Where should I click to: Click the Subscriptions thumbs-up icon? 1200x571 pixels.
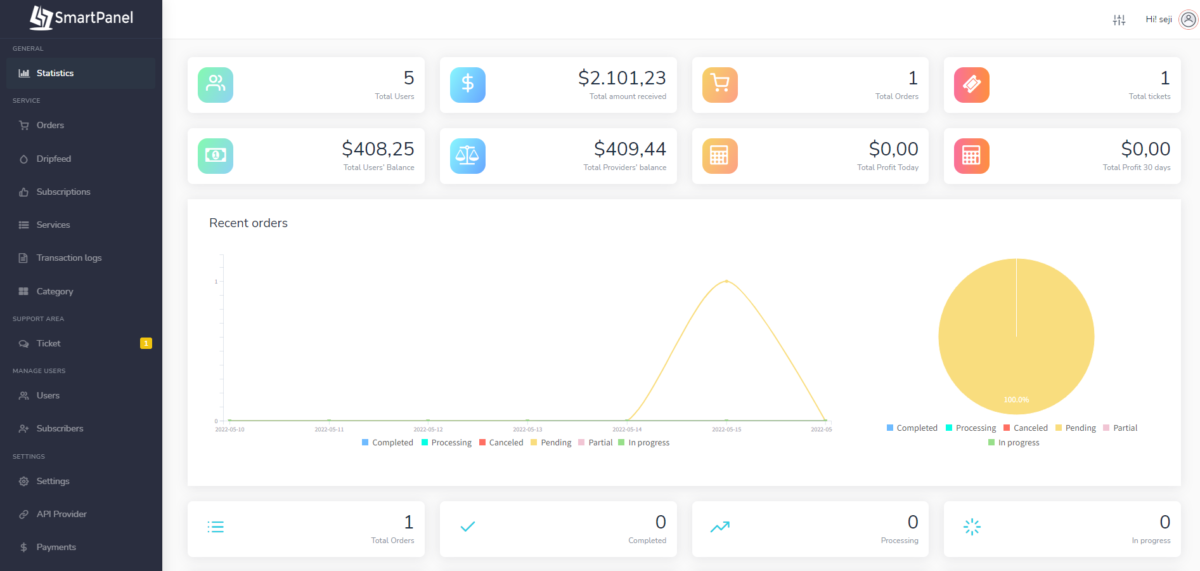[x=24, y=191]
